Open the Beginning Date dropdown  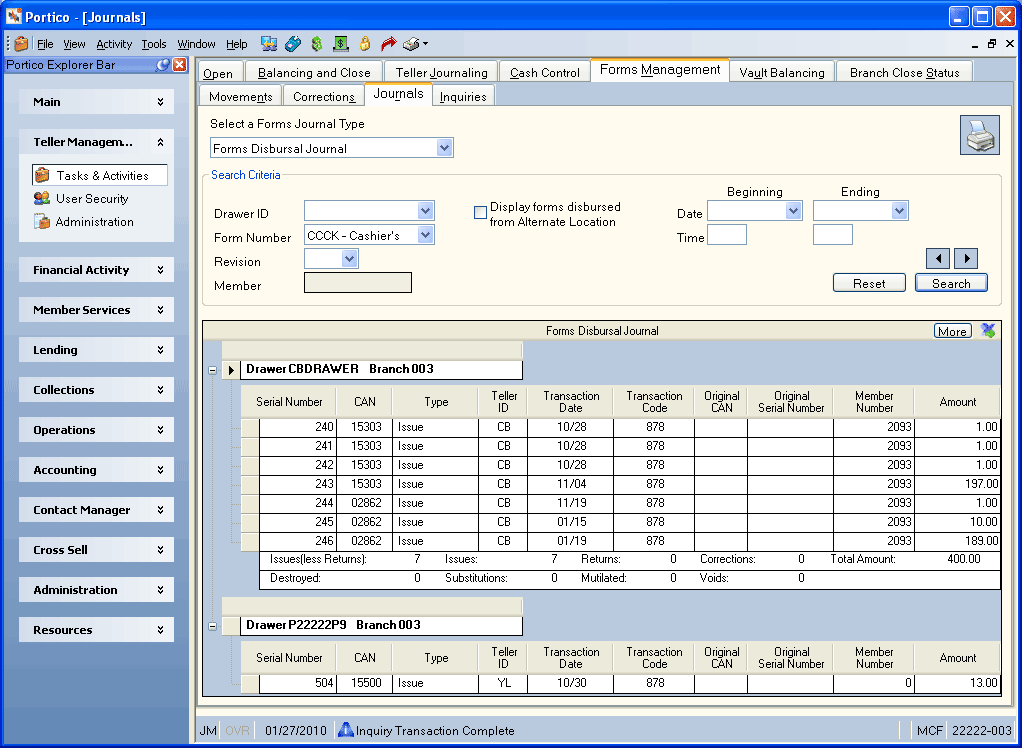coord(793,210)
